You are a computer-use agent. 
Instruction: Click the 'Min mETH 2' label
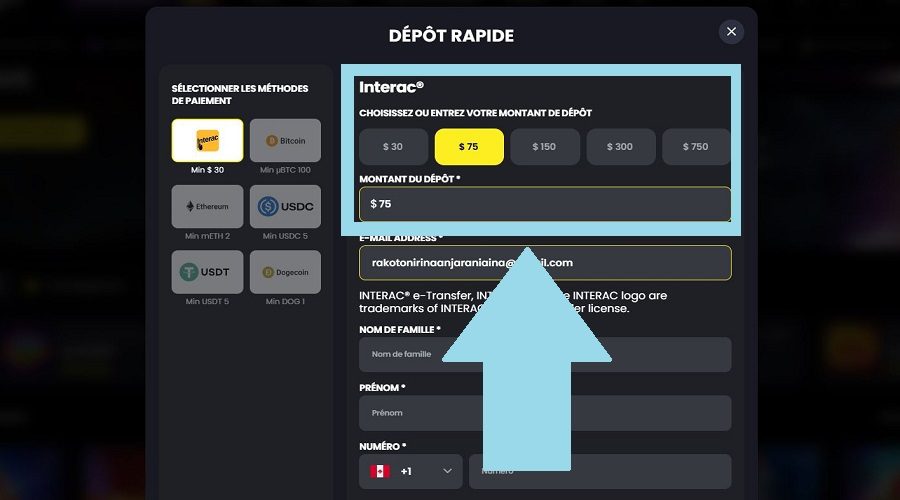click(207, 236)
